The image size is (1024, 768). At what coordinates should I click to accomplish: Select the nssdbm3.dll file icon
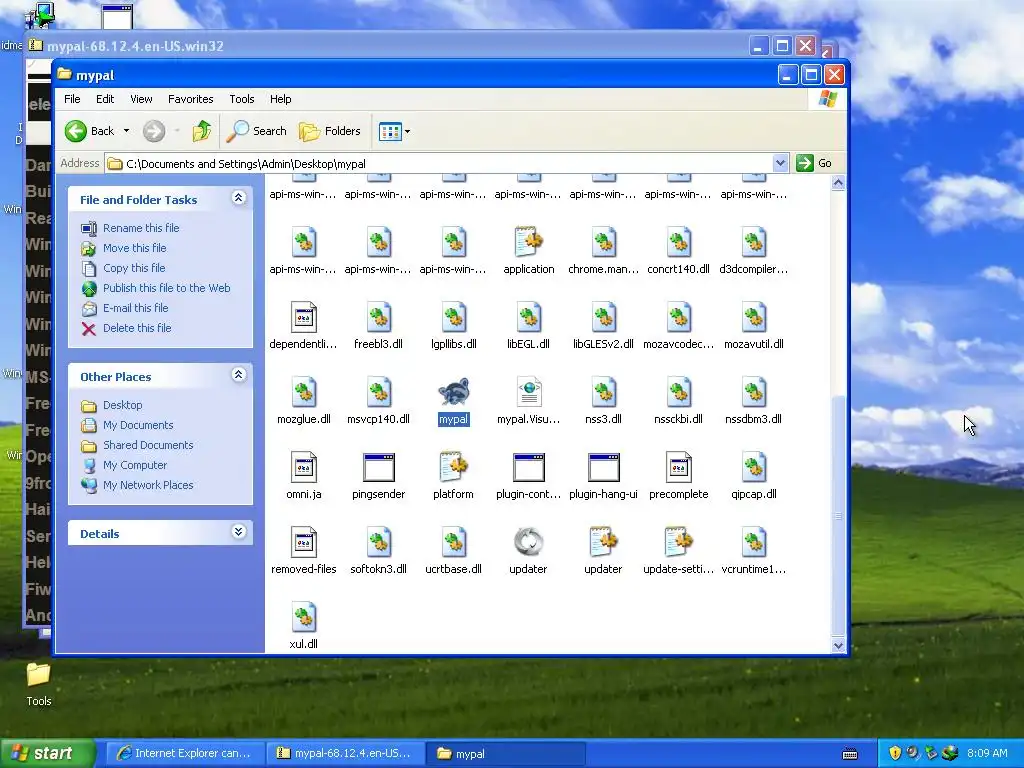click(754, 392)
